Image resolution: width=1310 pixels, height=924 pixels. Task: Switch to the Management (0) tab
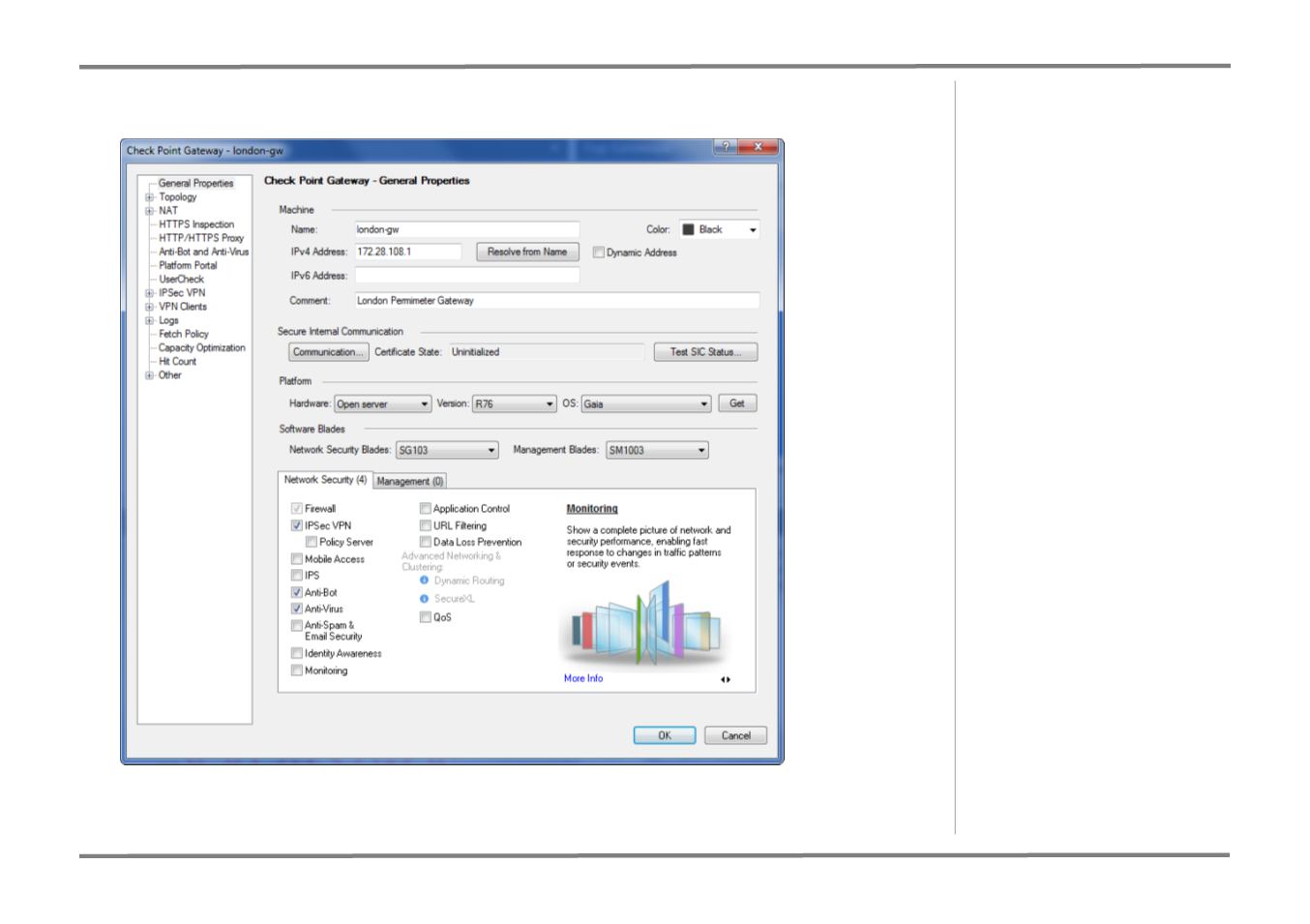(x=410, y=481)
